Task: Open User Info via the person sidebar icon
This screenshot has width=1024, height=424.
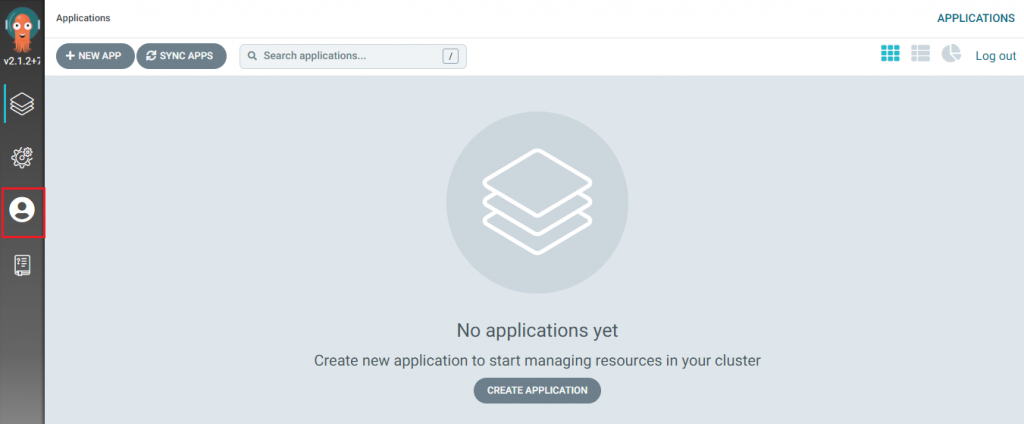Action: tap(22, 210)
